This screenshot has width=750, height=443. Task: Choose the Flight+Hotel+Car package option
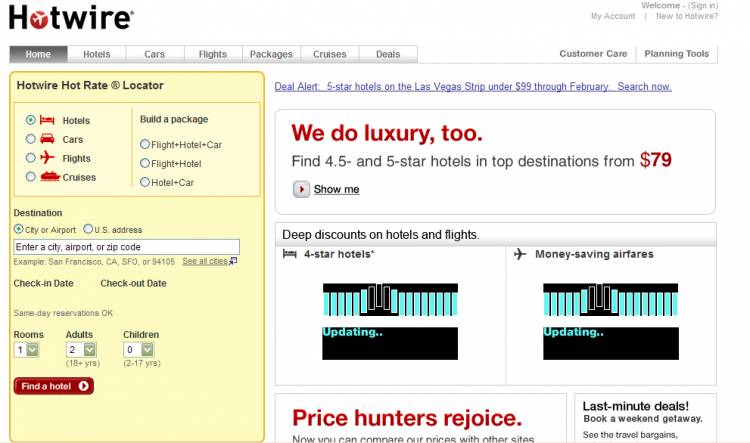tap(144, 144)
